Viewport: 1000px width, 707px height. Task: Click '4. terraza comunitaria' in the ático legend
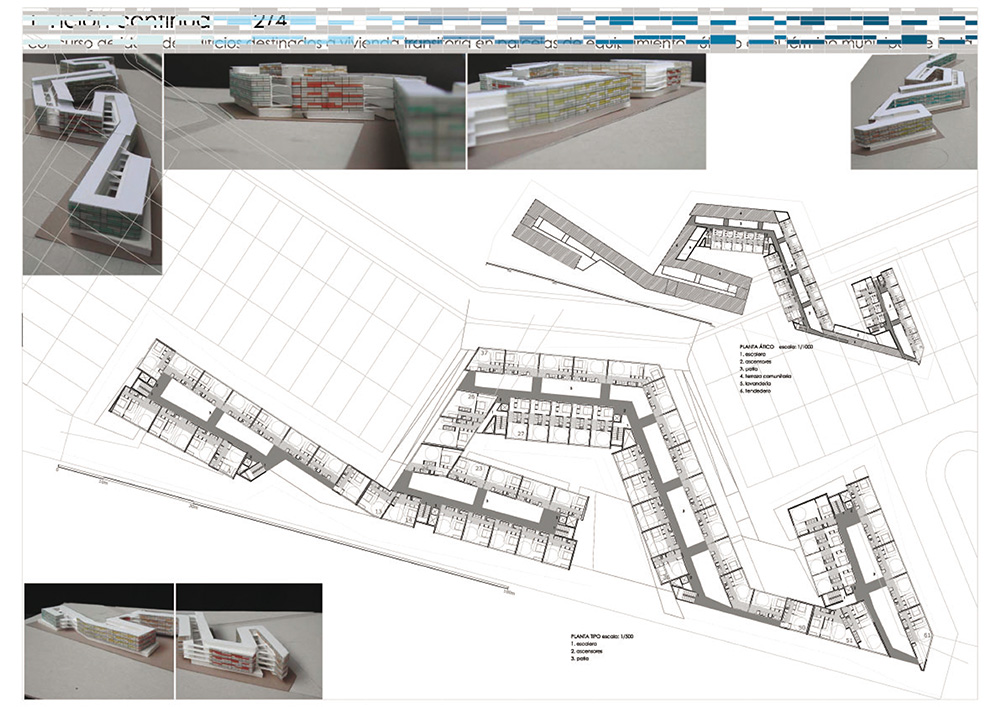[765, 376]
